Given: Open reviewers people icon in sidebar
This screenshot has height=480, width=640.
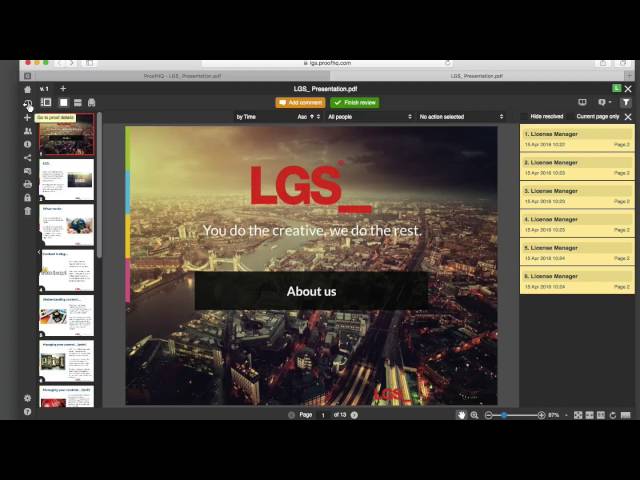Looking at the screenshot, I should click(27, 131).
